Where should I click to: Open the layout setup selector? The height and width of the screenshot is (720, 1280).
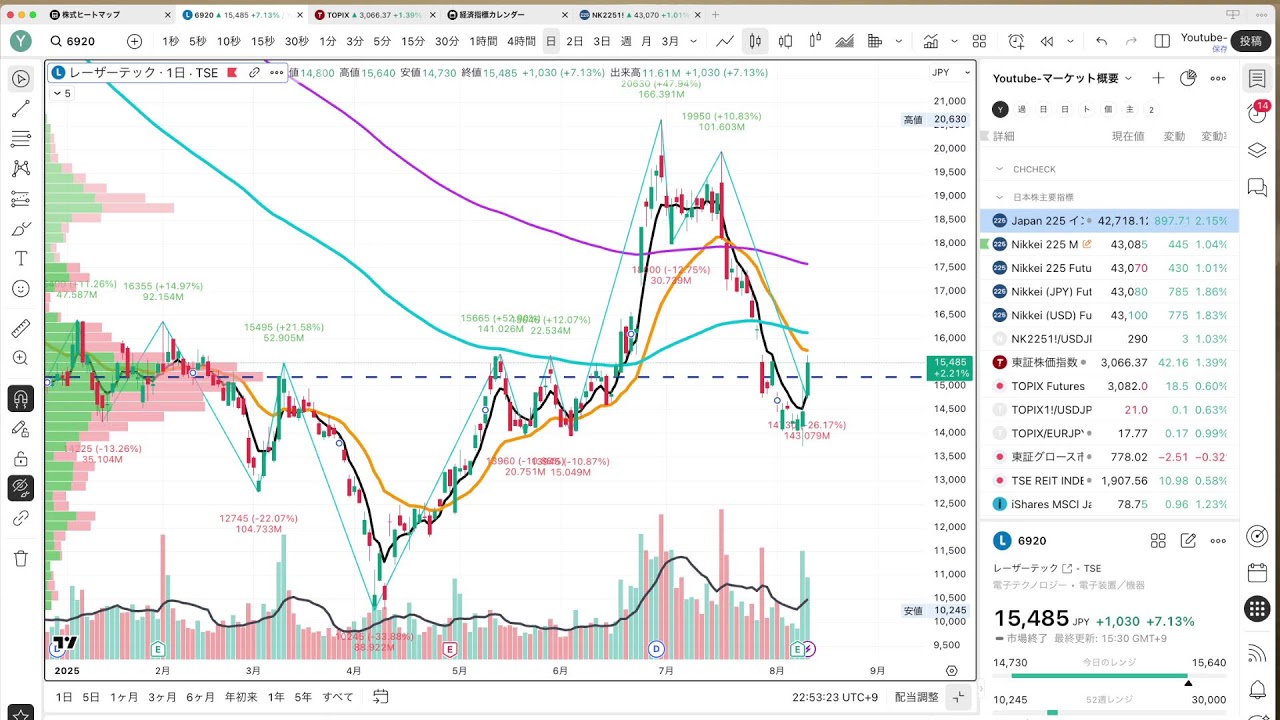1162,41
